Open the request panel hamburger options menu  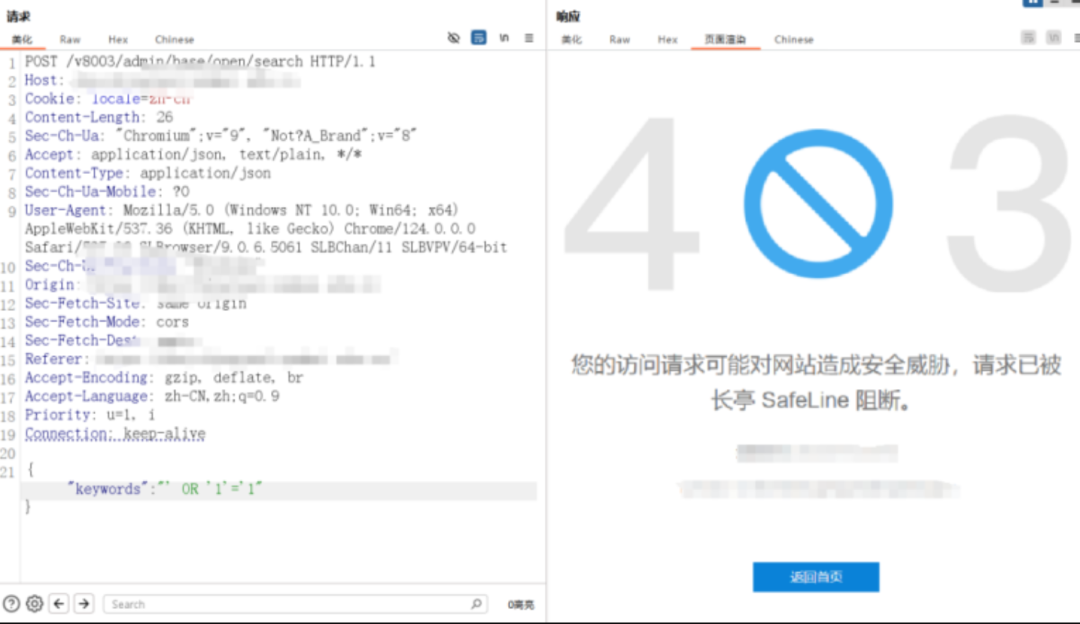click(529, 38)
